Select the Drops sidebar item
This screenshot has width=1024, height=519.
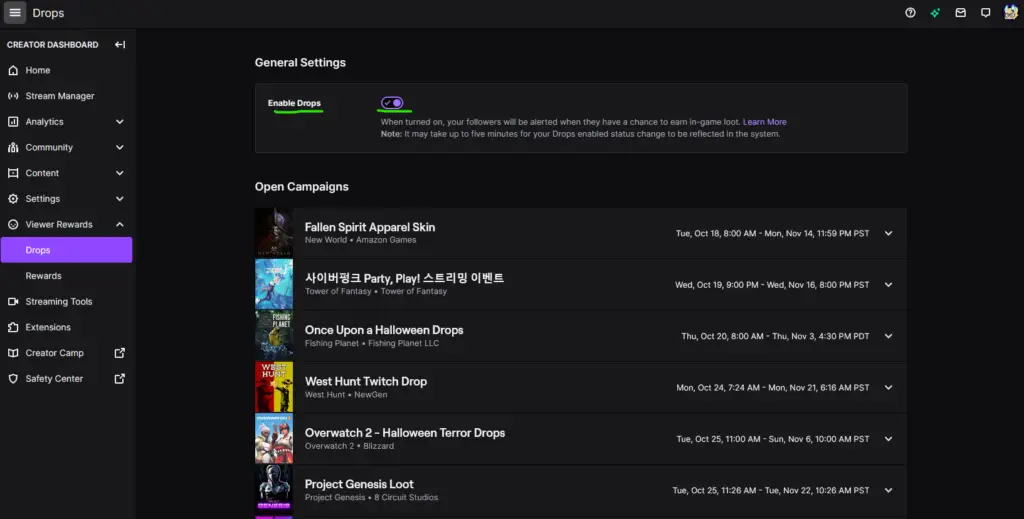click(x=67, y=250)
